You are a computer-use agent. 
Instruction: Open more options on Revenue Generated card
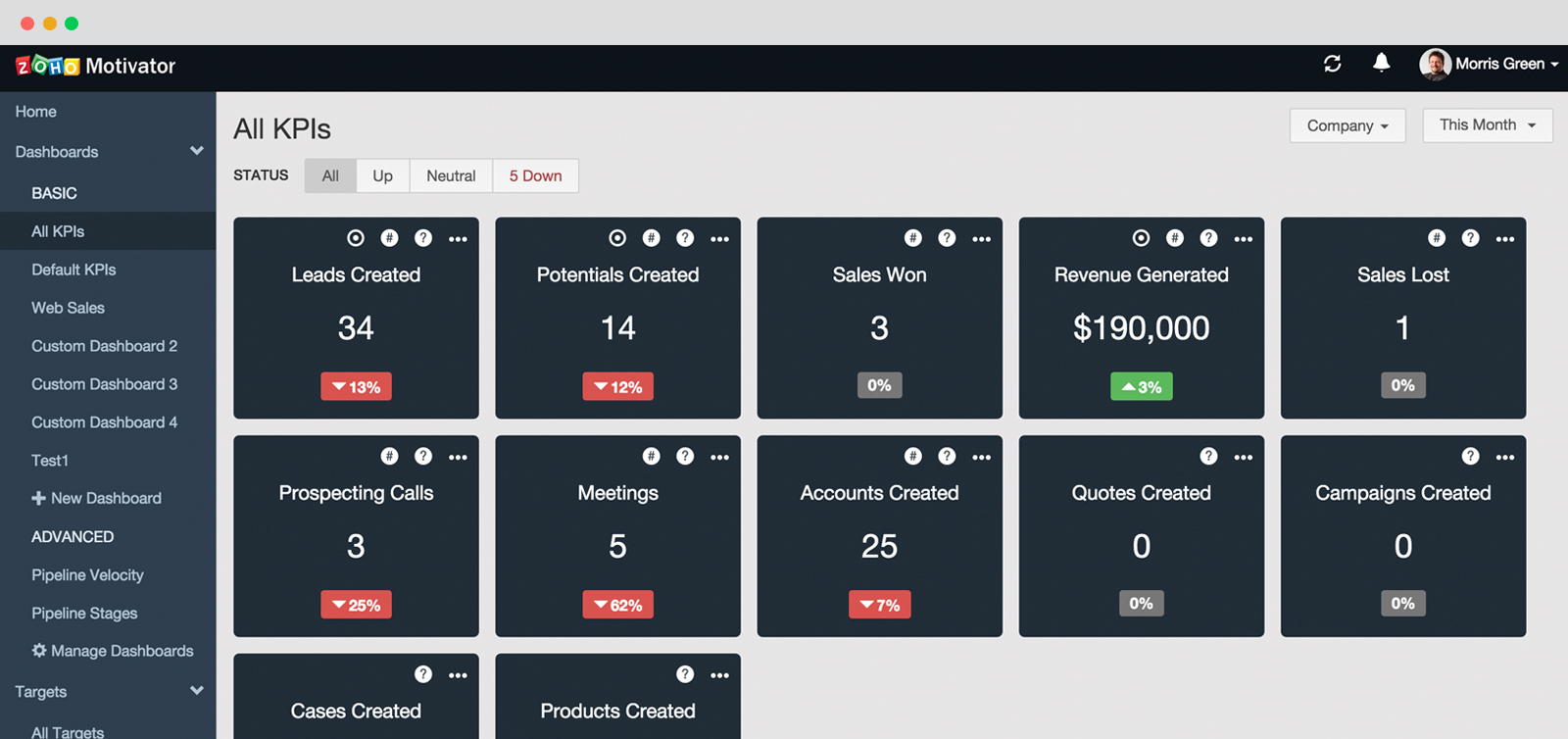pos(1243,239)
